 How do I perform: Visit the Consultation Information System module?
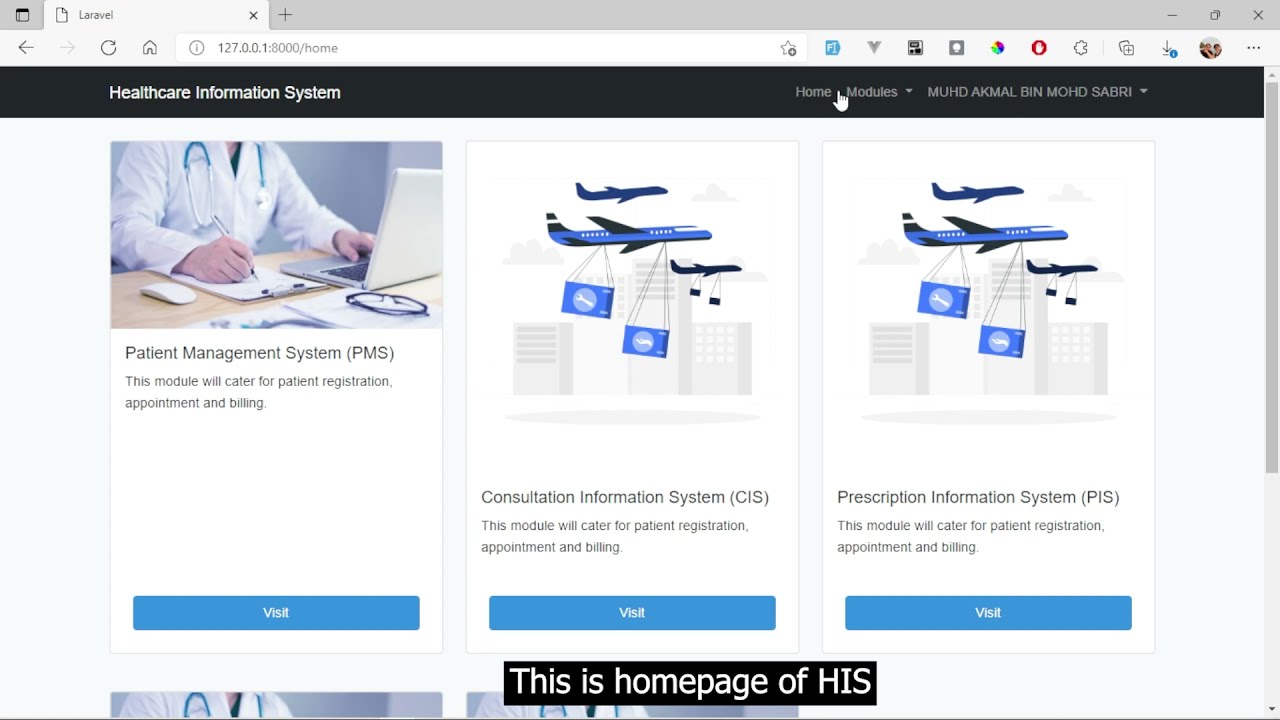pyautogui.click(x=632, y=613)
